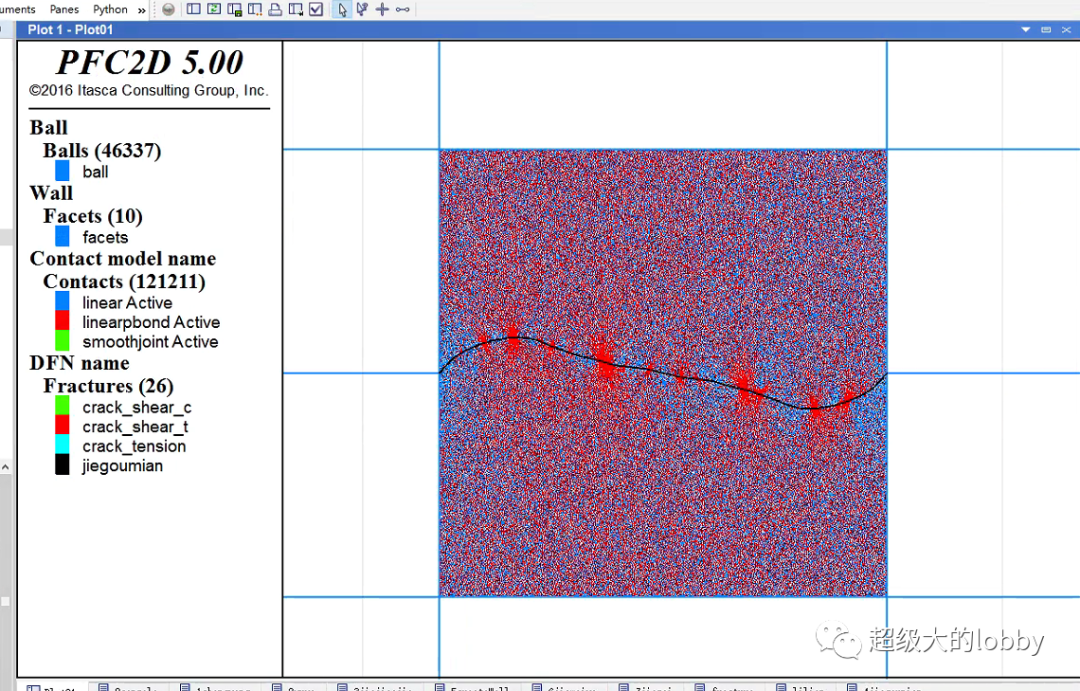Open the Python menu
Image resolution: width=1080 pixels, height=691 pixels.
pos(110,10)
